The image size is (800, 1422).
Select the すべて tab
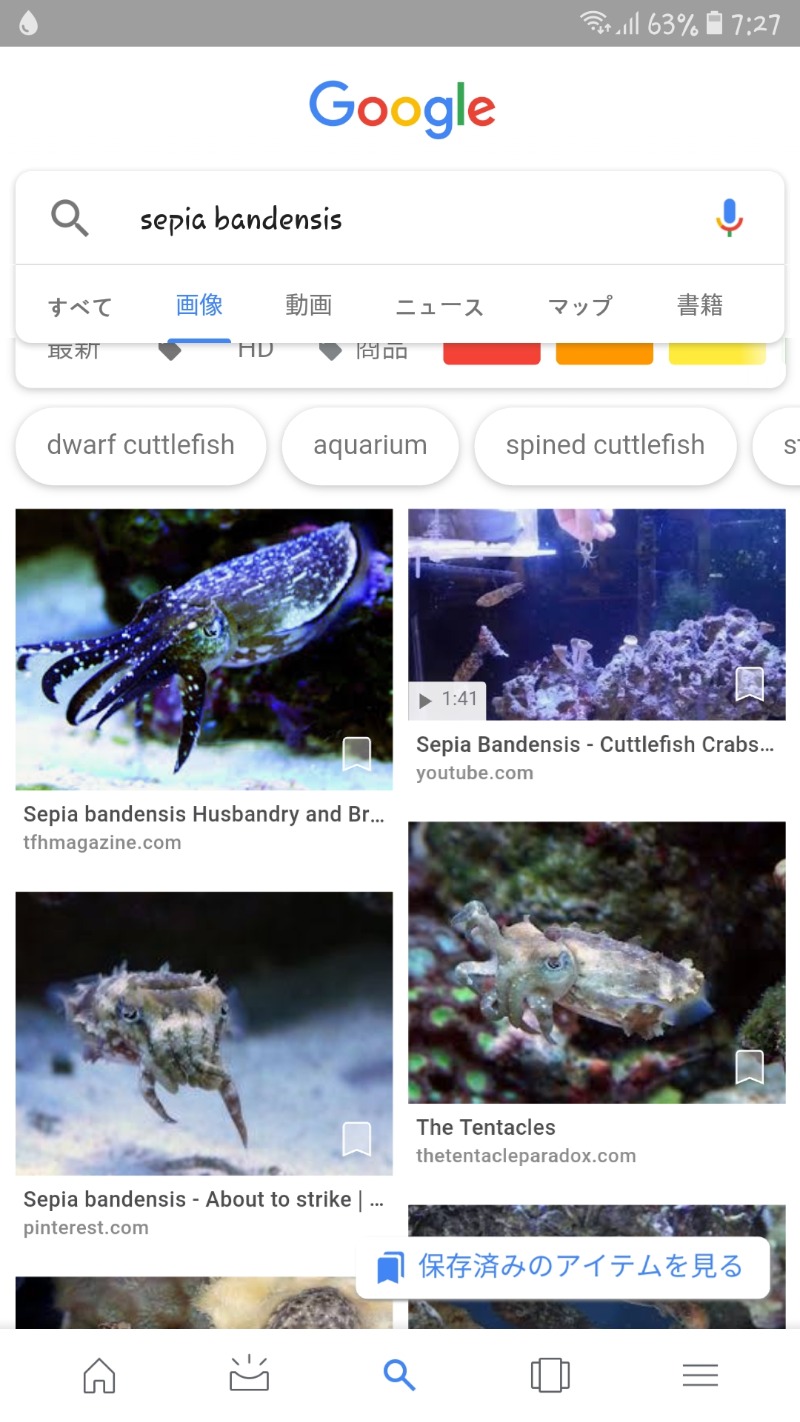coord(80,306)
